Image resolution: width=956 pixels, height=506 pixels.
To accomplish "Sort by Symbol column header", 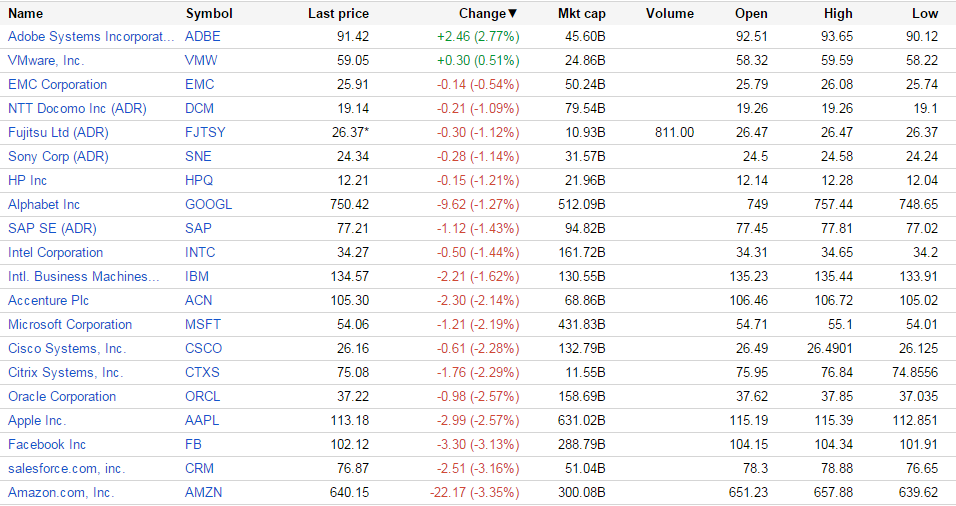I will click(209, 14).
